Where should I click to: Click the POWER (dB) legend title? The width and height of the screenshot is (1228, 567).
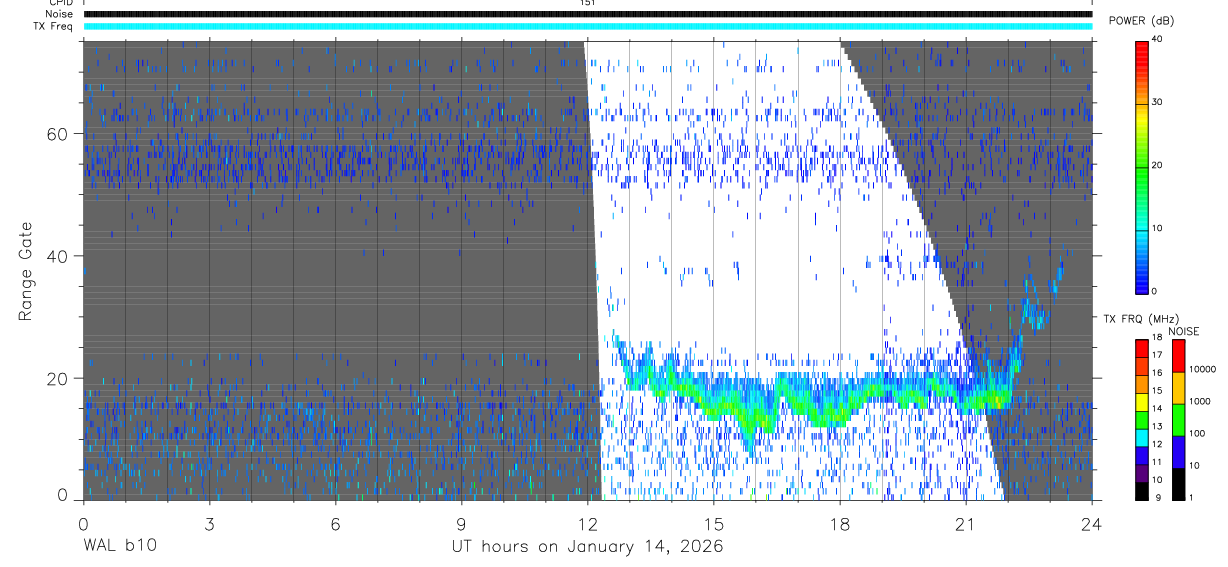click(x=1142, y=21)
